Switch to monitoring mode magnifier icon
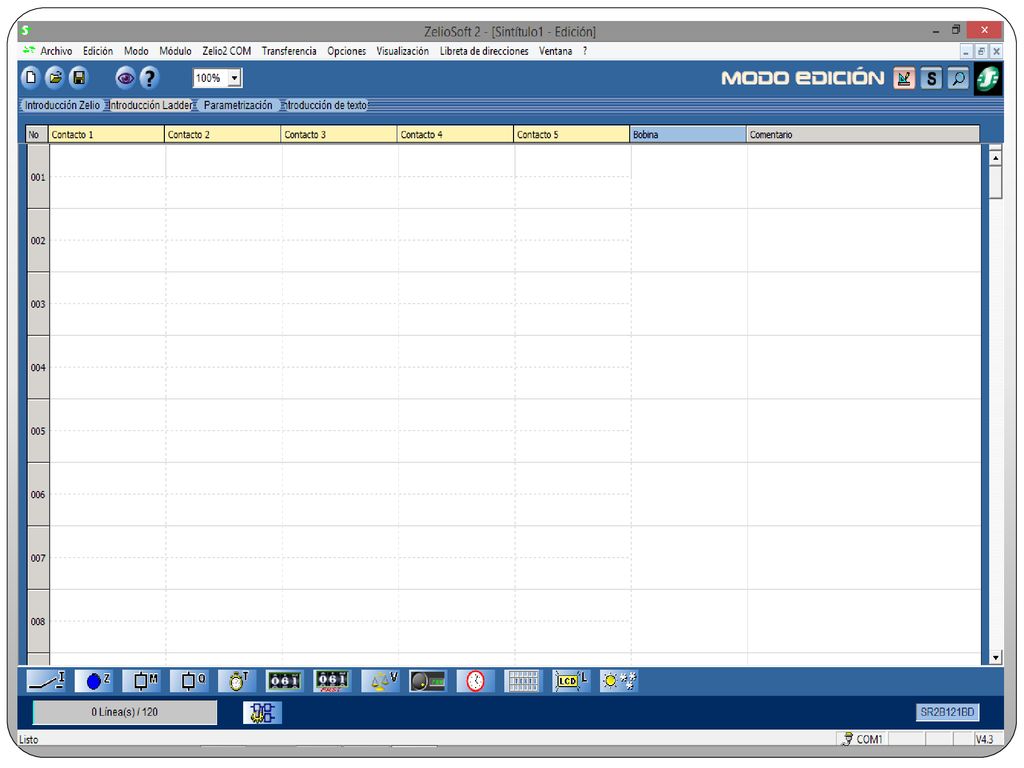This screenshot has height=768, width=1024. tap(958, 78)
